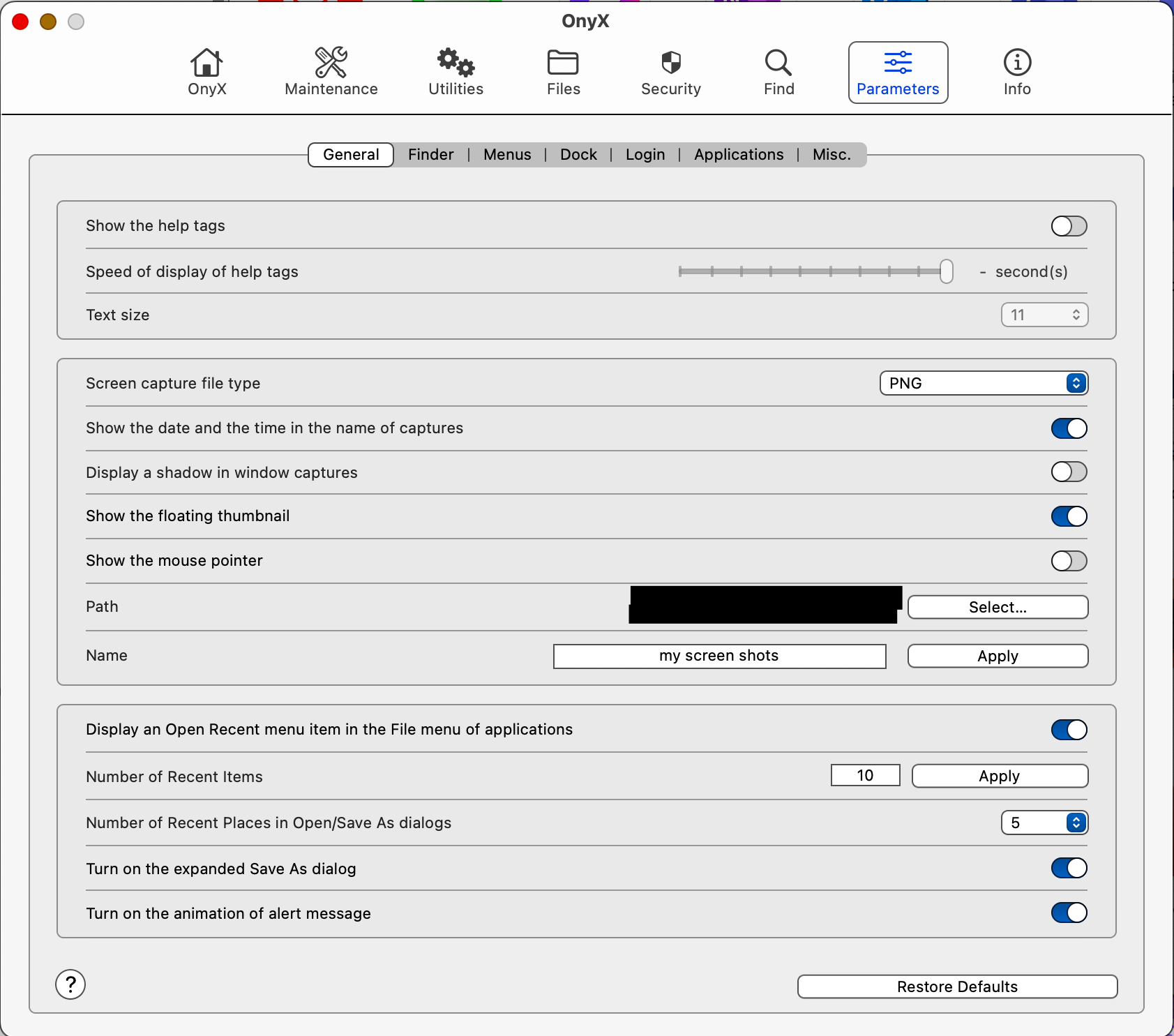Enable Show the help tags
The height and width of the screenshot is (1036, 1174).
1068,225
